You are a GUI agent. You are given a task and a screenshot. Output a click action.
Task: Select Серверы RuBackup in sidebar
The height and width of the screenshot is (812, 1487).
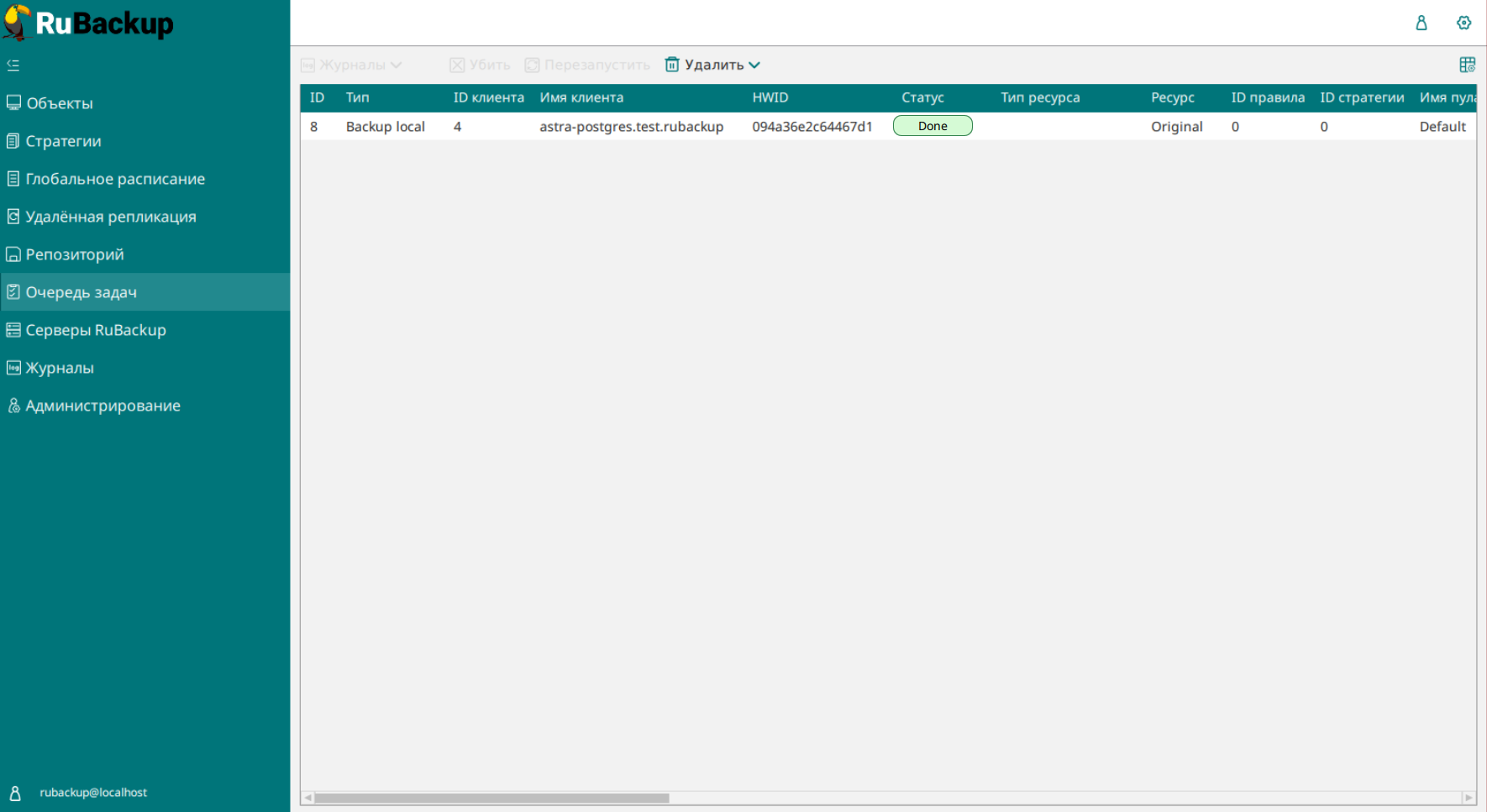(96, 330)
